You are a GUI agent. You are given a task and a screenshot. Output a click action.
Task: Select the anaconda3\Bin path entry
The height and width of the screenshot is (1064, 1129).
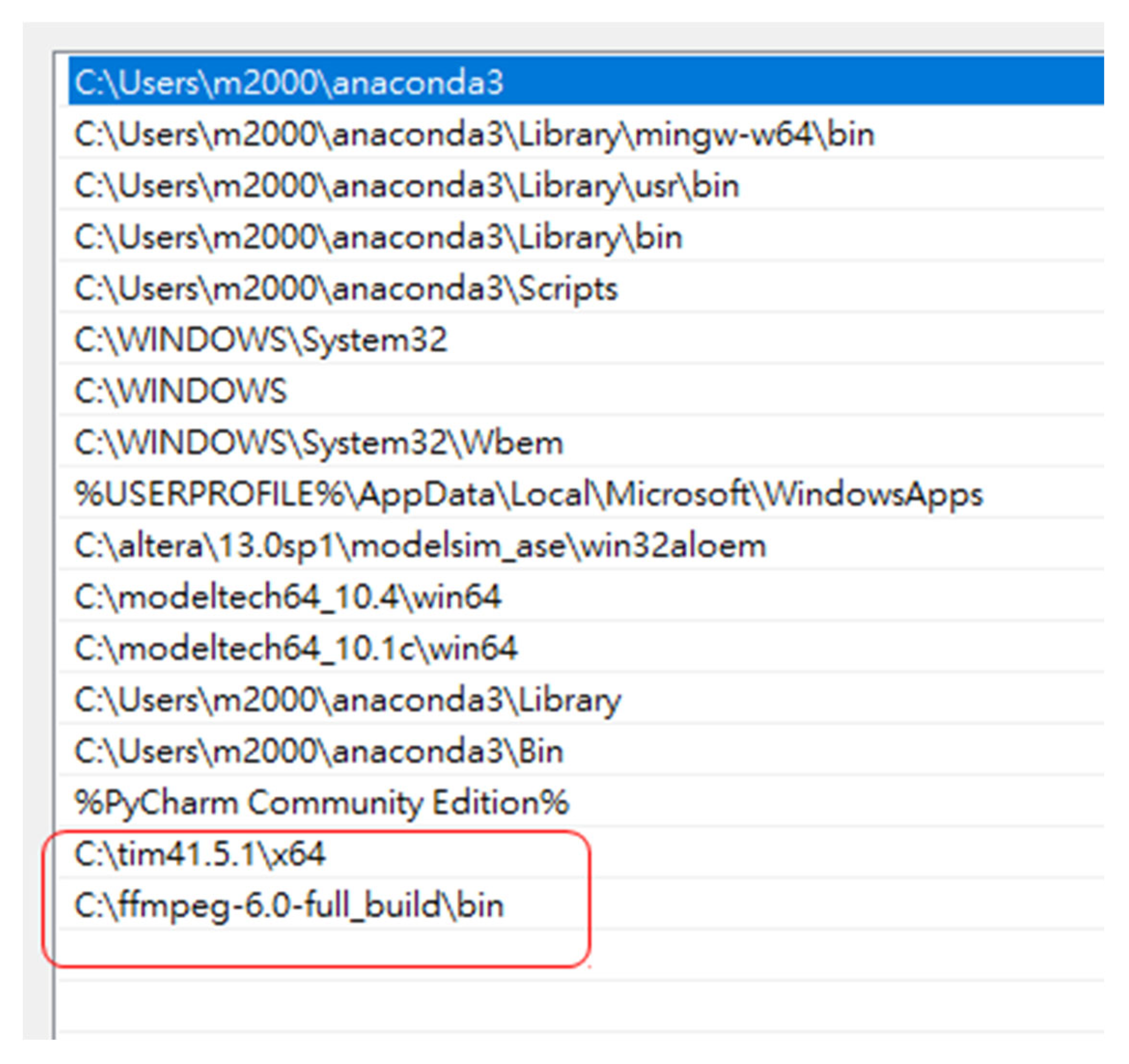[319, 751]
